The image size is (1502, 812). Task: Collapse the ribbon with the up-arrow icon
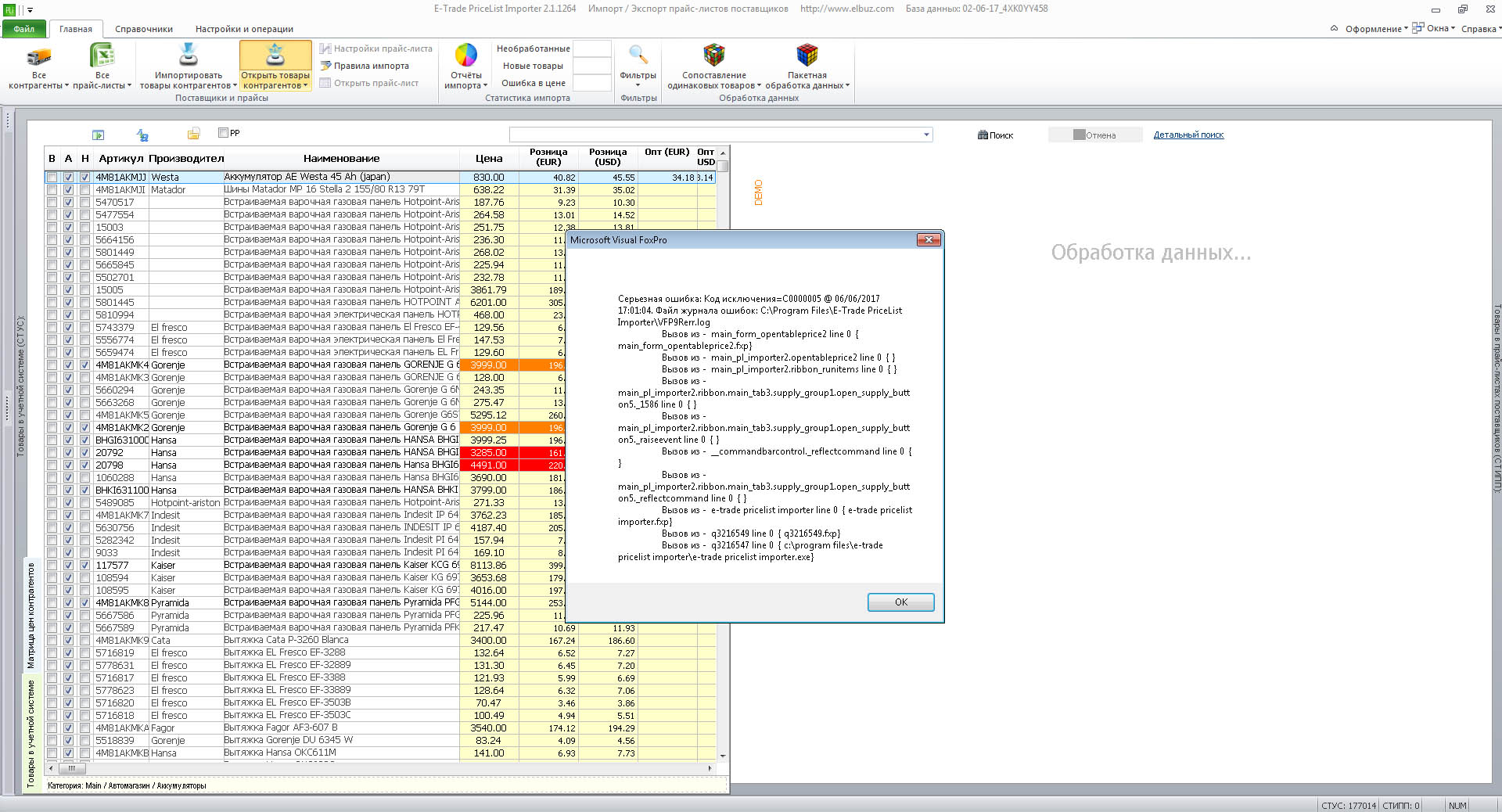(1334, 29)
